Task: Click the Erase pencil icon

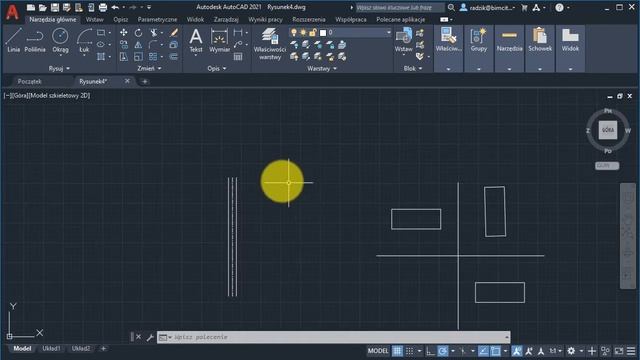Action: [174, 32]
